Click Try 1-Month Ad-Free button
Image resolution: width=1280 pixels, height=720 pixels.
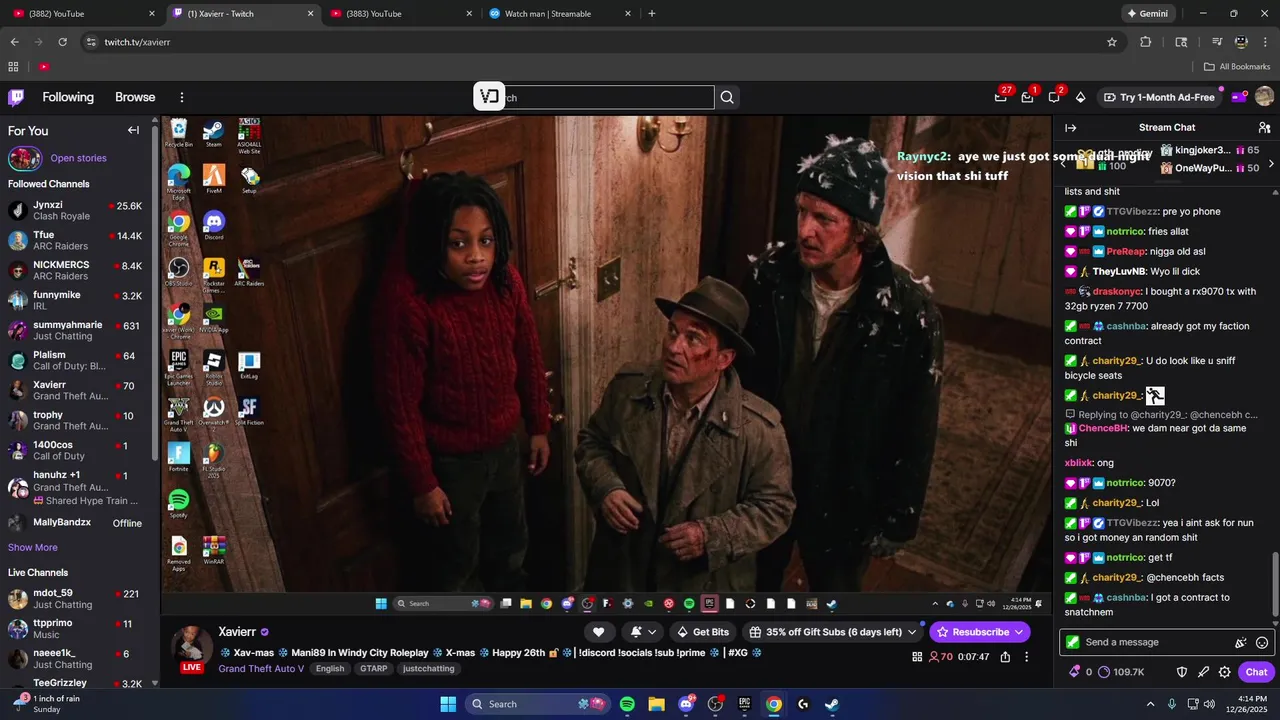pos(1159,97)
